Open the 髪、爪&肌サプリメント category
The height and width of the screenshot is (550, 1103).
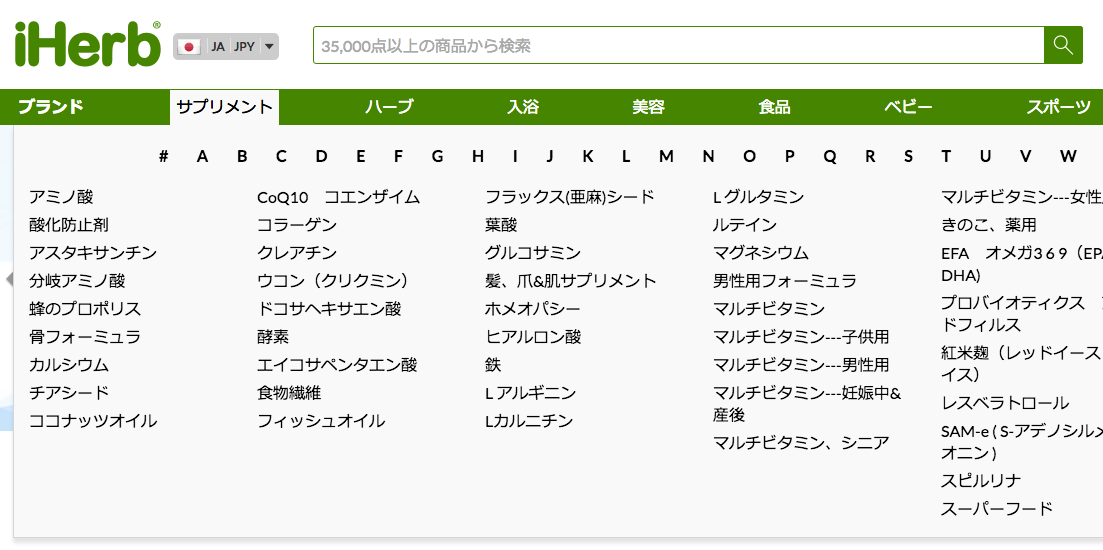pyautogui.click(x=570, y=281)
